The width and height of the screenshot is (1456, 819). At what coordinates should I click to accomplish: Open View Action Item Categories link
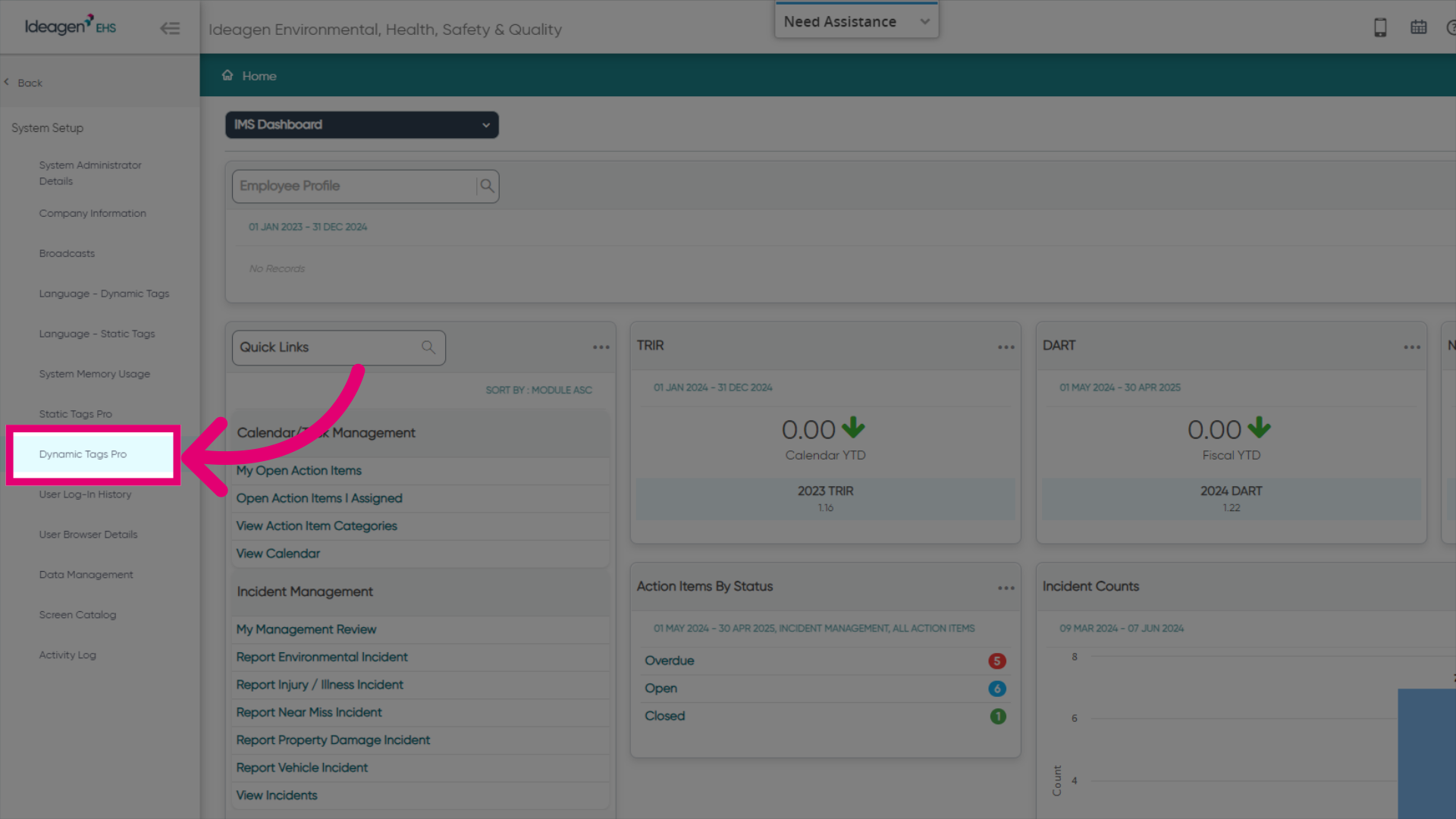click(316, 526)
